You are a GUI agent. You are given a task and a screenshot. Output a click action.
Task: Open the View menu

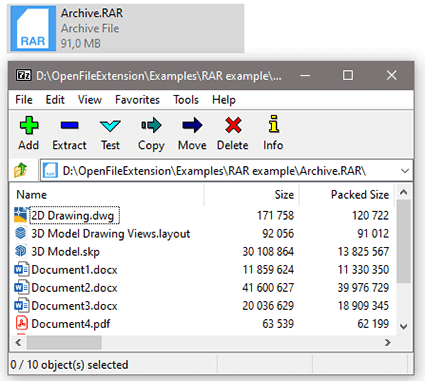tap(90, 100)
